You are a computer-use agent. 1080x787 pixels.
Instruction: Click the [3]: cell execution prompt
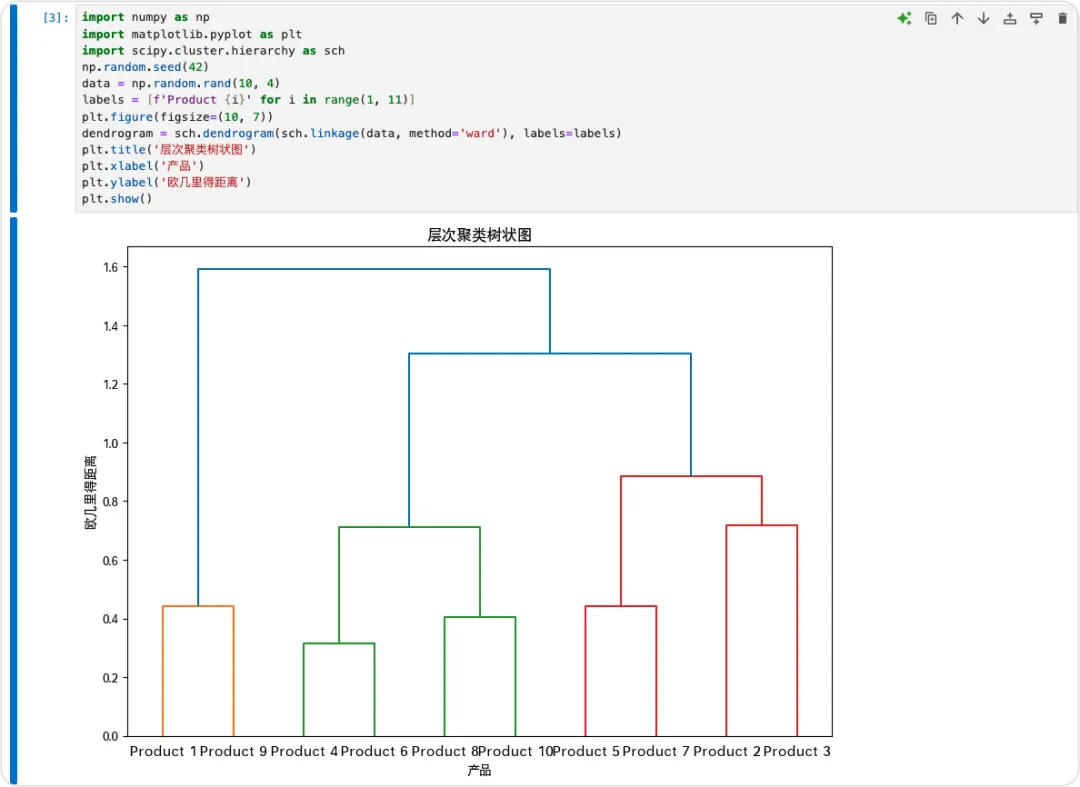pos(56,18)
